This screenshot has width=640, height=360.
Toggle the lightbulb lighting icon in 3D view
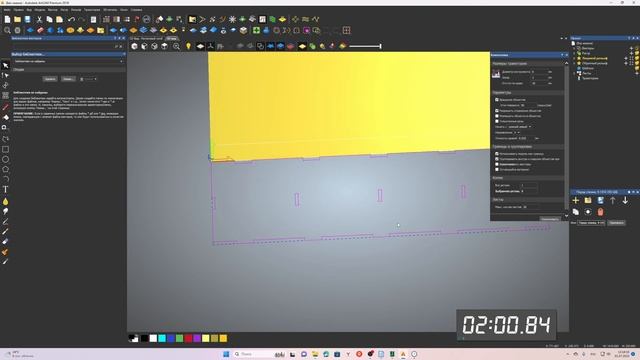[x=188, y=46]
